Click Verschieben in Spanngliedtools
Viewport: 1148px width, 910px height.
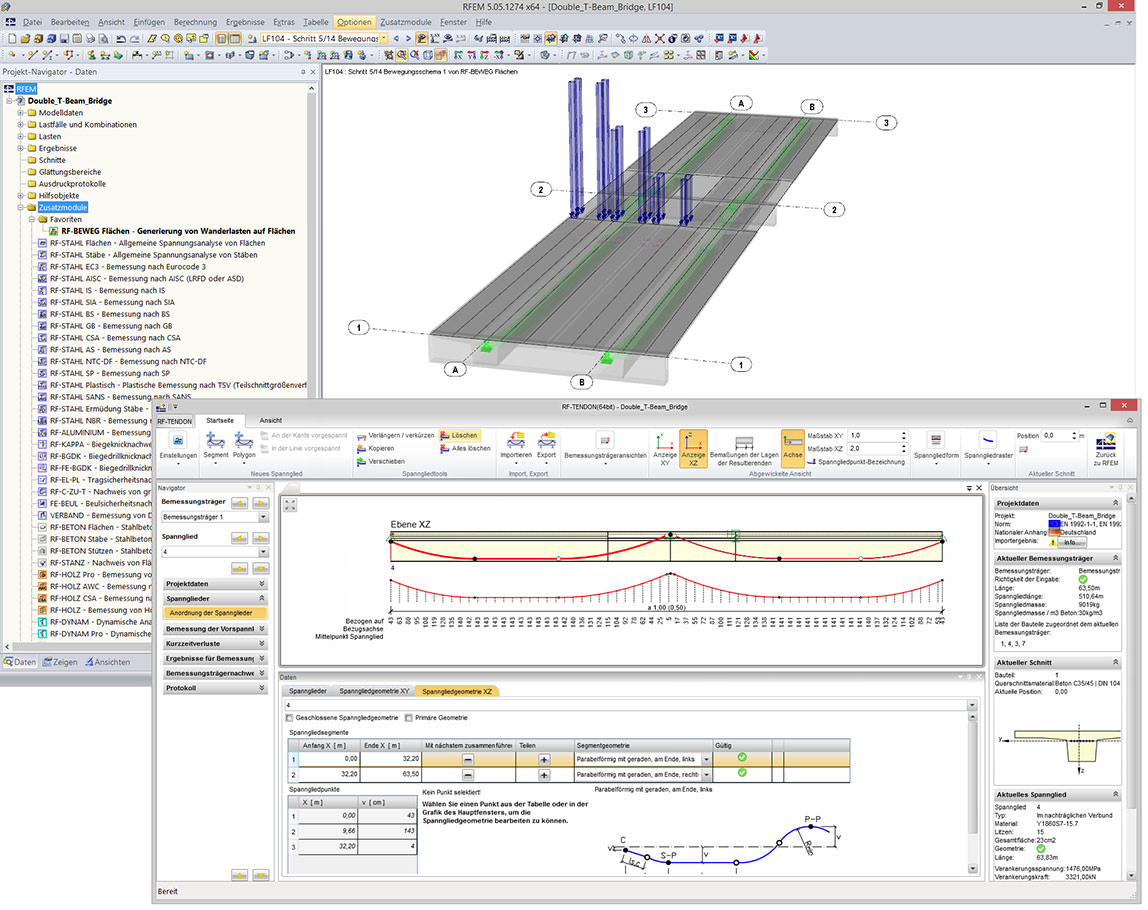tap(381, 462)
